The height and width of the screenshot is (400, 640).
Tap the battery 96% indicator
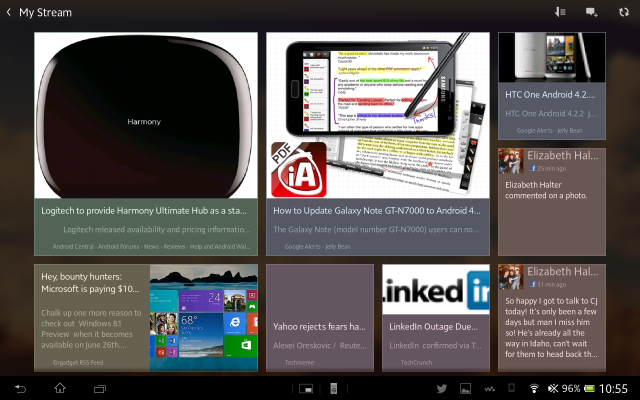[x=578, y=388]
